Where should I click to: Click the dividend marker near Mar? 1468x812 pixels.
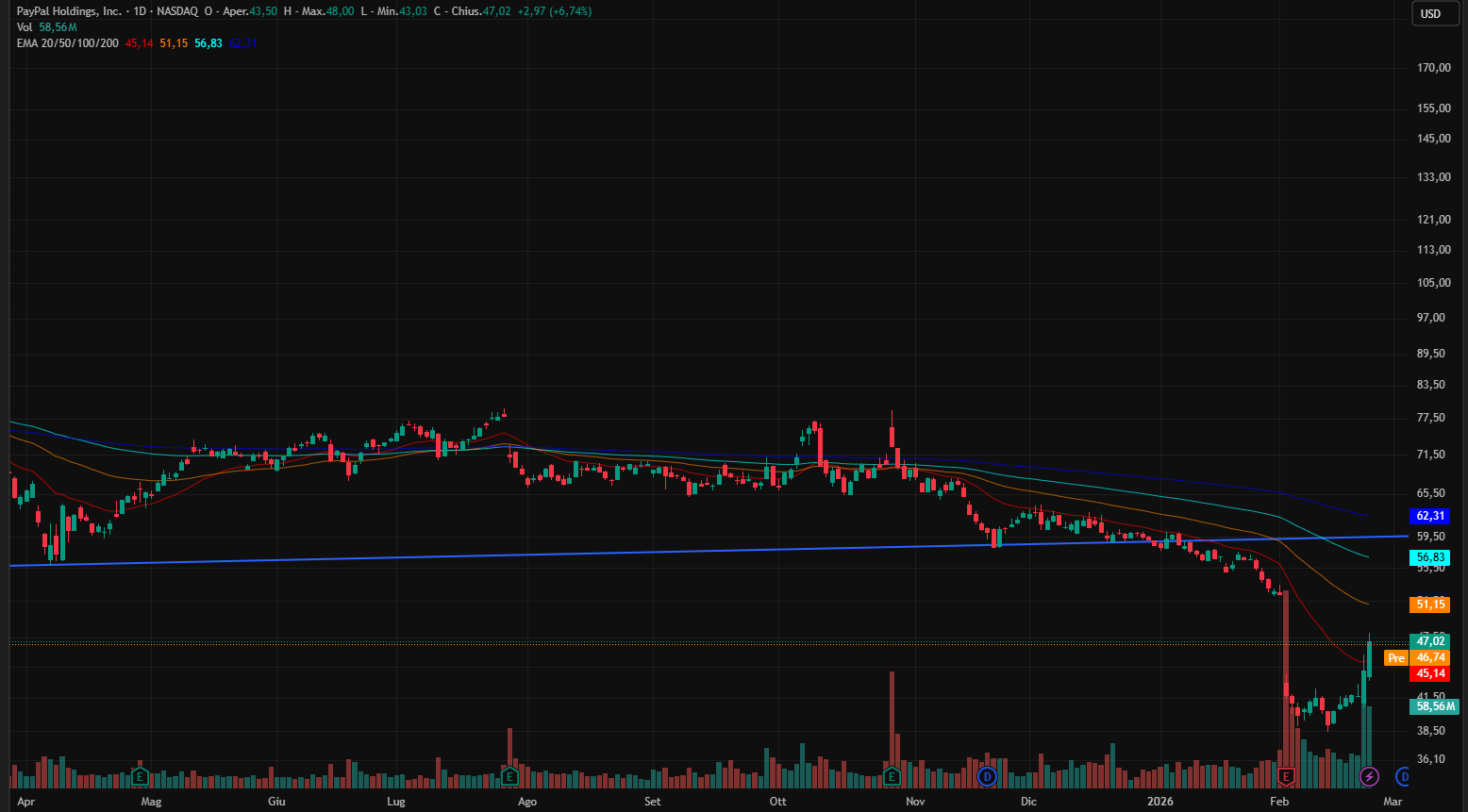[x=1403, y=776]
